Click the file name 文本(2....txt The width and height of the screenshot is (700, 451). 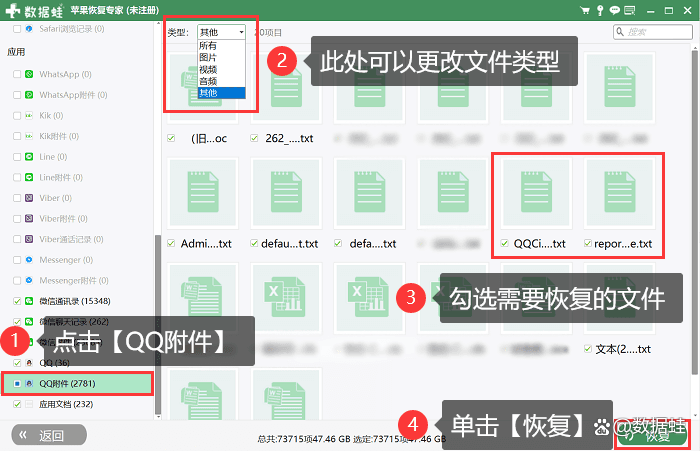623,349
